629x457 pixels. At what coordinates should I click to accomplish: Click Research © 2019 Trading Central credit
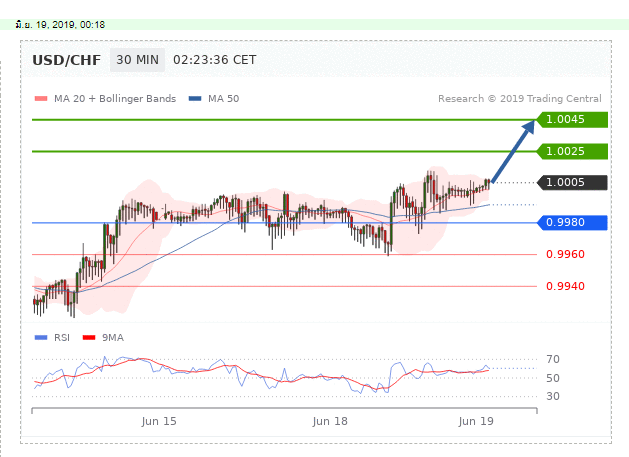[x=519, y=99]
